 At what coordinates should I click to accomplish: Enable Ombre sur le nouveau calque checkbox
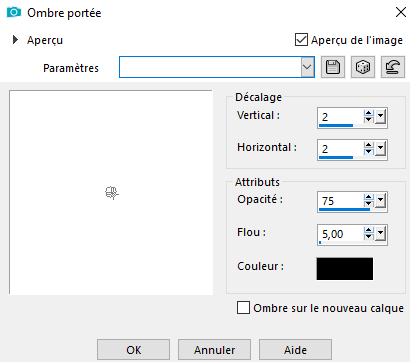pos(243,308)
